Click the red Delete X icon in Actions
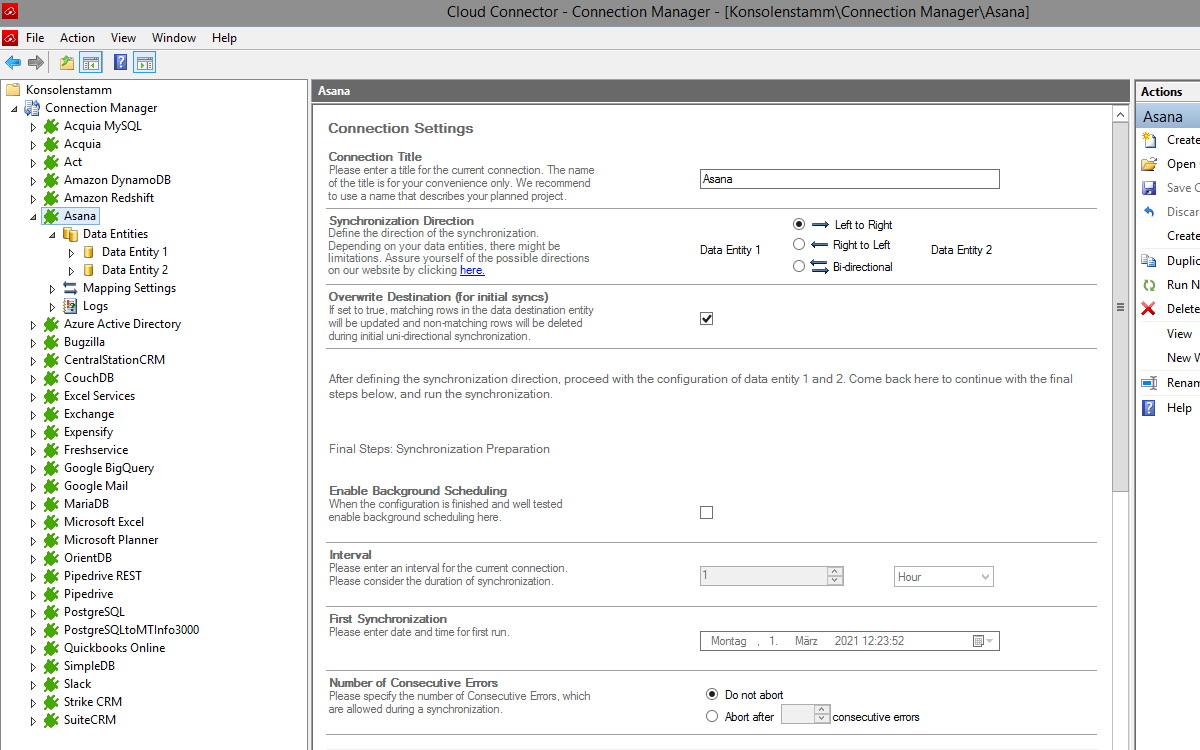1200x750 pixels. tap(1149, 309)
